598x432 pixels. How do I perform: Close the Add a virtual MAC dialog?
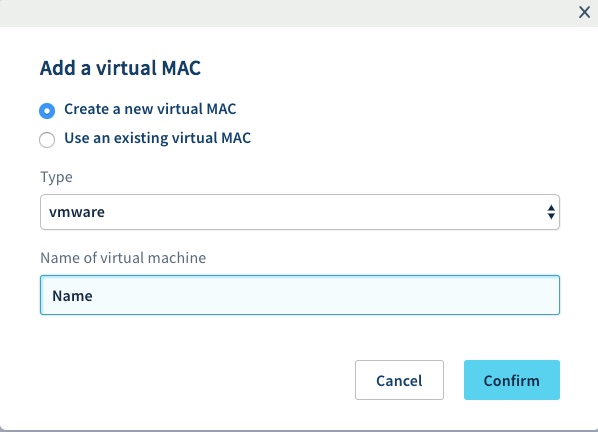click(x=584, y=12)
